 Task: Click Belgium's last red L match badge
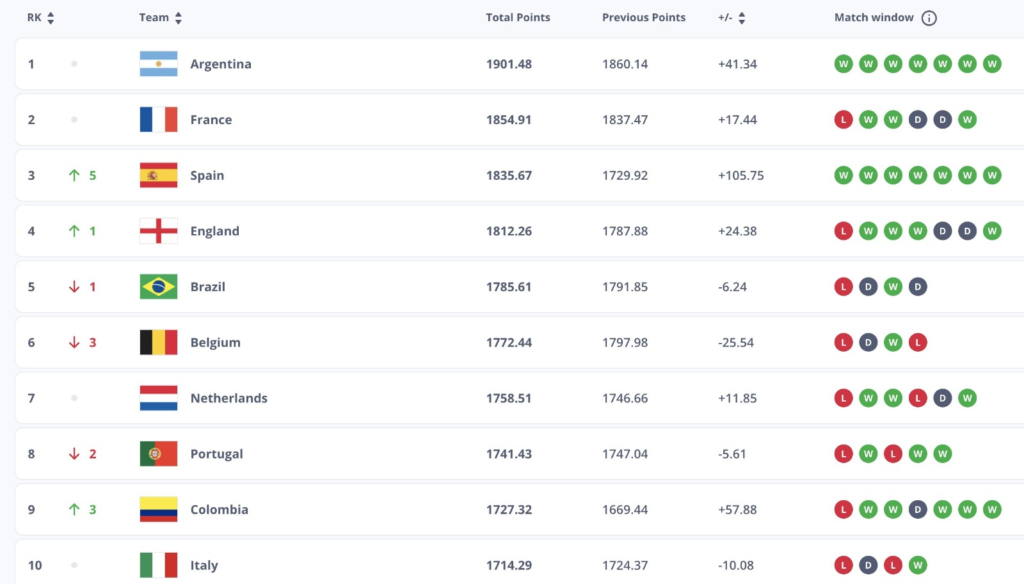918,342
